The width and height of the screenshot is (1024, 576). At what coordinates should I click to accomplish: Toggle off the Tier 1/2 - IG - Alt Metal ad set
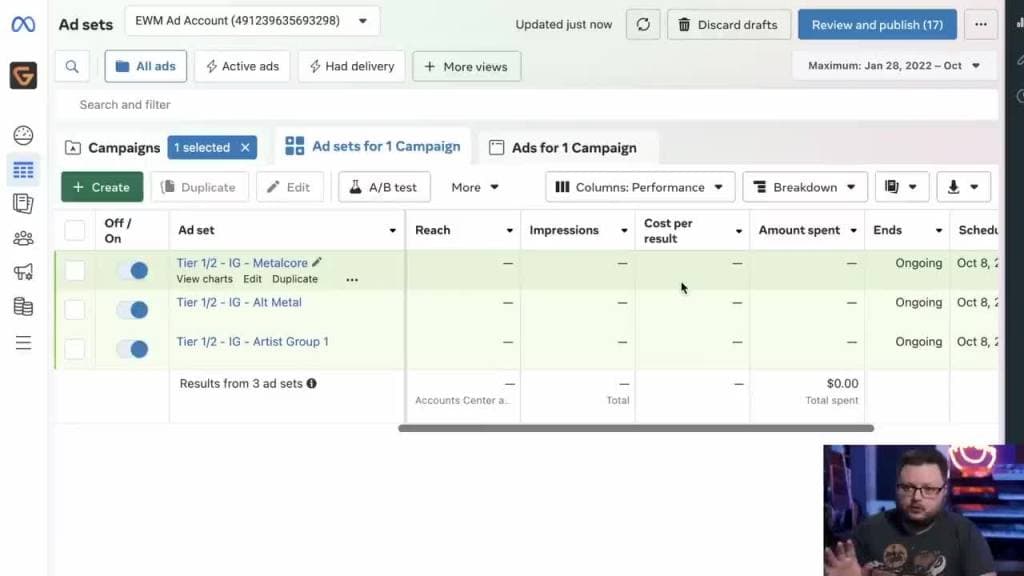133,310
